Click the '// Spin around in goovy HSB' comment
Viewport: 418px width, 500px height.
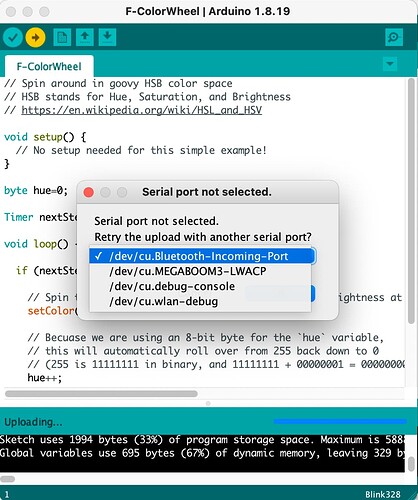pyautogui.click(x=118, y=83)
